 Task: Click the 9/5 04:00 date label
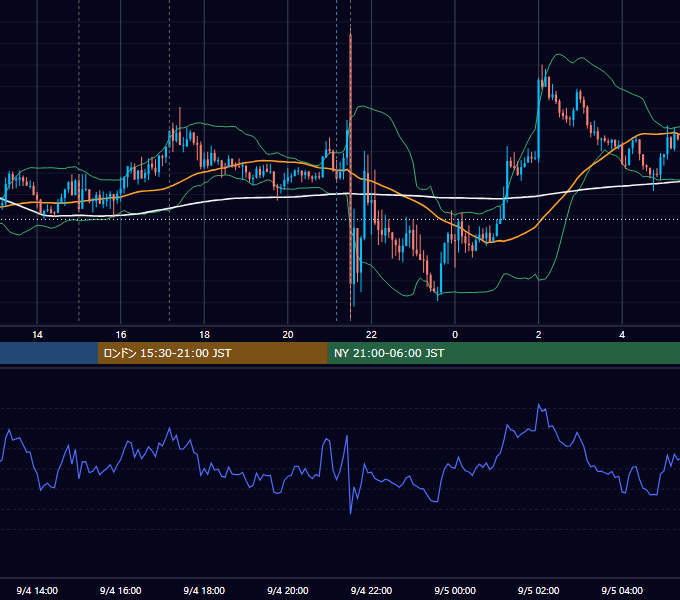[x=622, y=590]
